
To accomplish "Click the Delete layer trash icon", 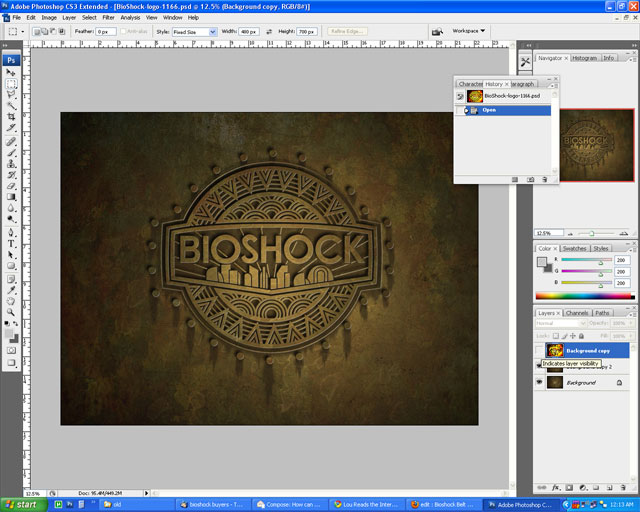I will (623, 488).
